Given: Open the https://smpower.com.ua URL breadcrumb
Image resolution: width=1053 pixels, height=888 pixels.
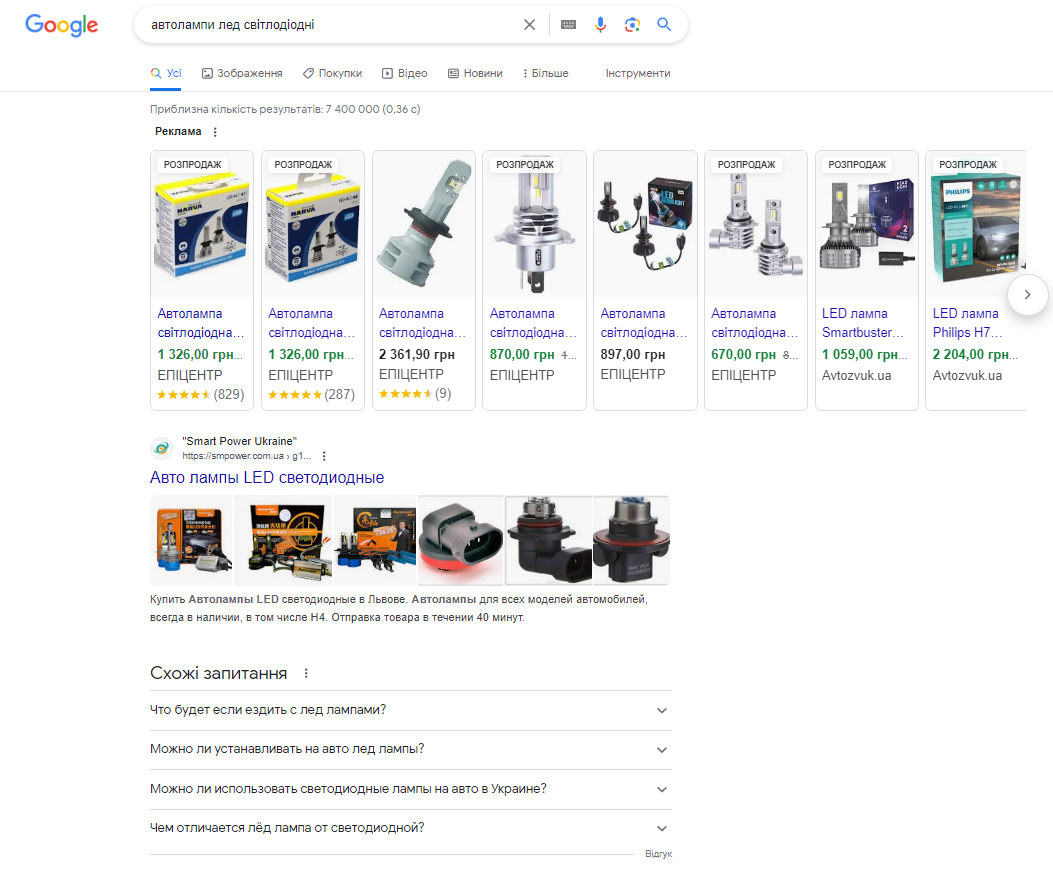Looking at the screenshot, I should 246,456.
